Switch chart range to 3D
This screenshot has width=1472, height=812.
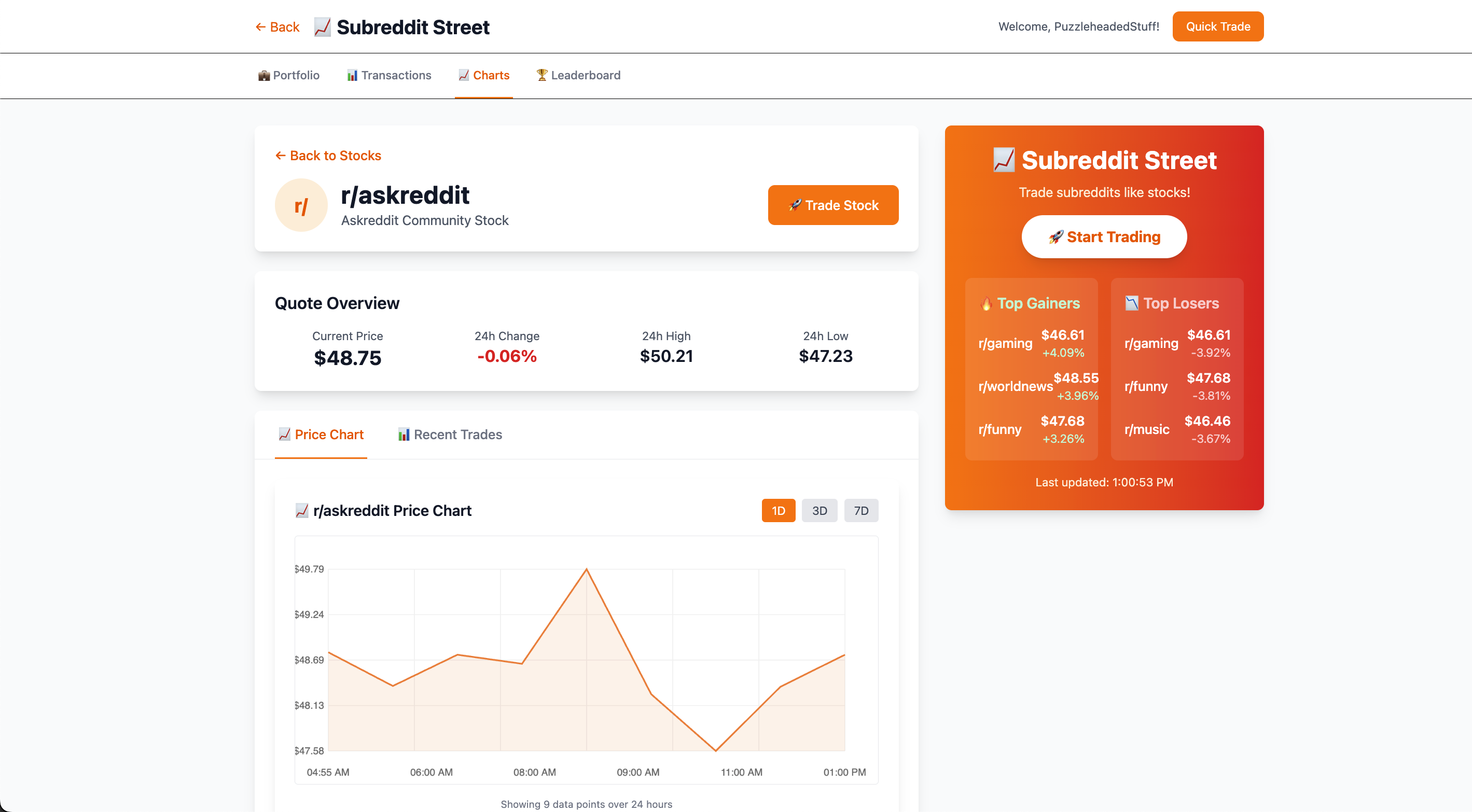(x=819, y=510)
